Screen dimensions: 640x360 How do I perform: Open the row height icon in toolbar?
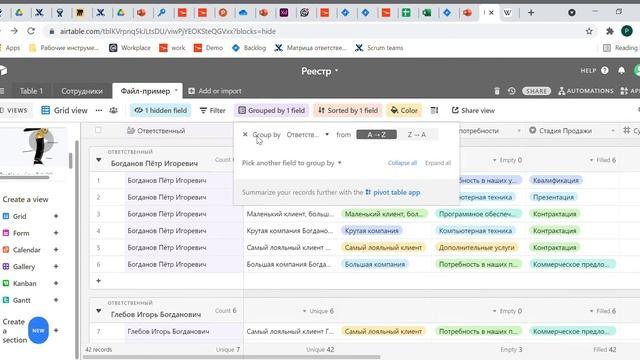[x=434, y=110]
